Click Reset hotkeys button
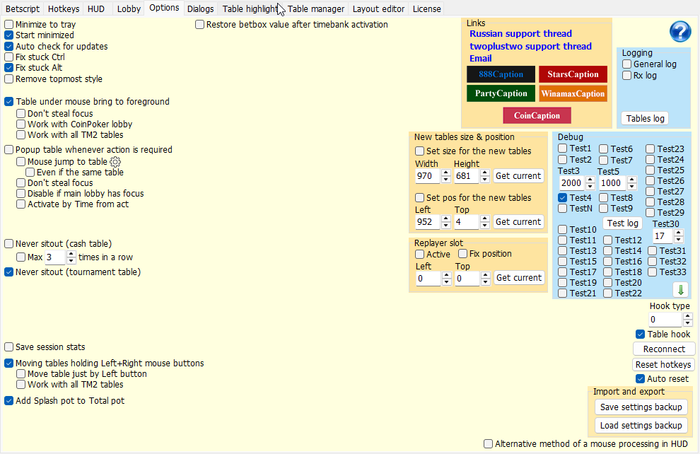Screen dimensions: 700x454 [x=663, y=365]
